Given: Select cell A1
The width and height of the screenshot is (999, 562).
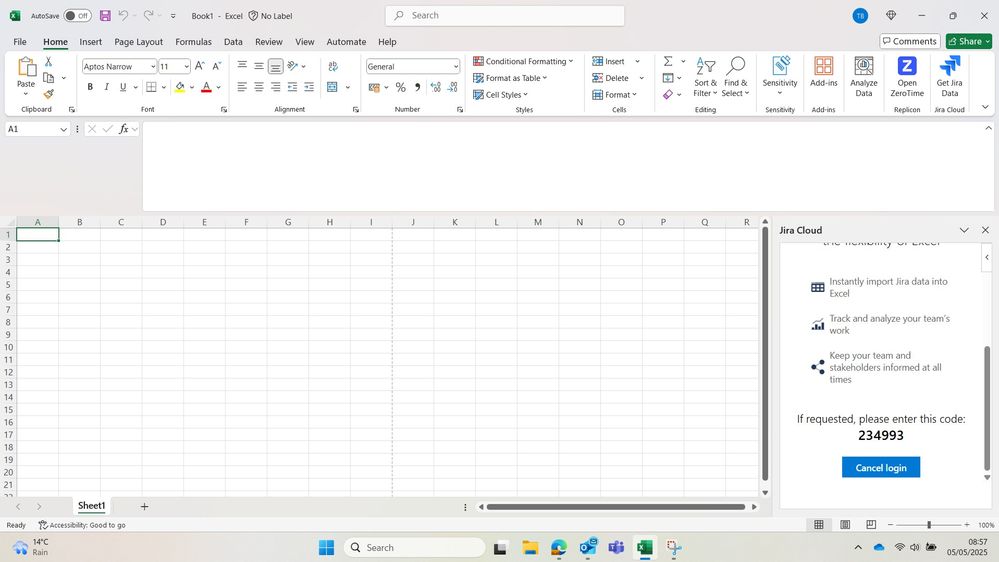Looking at the screenshot, I should pos(38,234).
